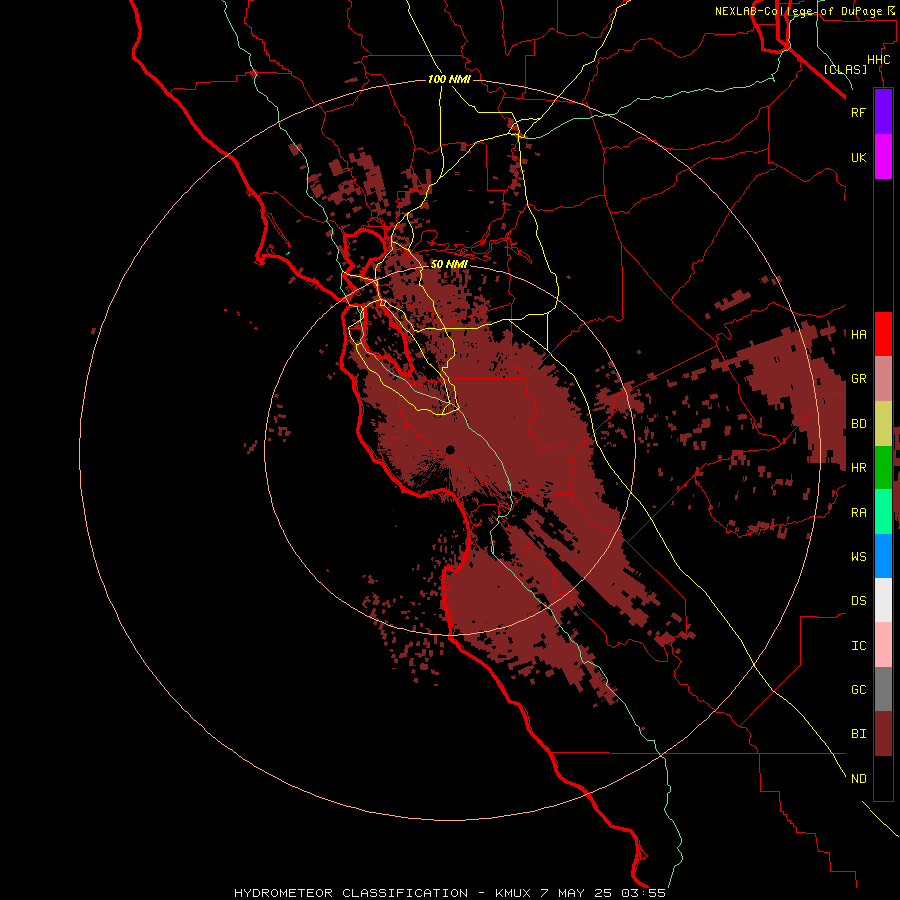Viewport: 900px width, 900px height.
Task: Click the RA legend label
Action: click(859, 513)
